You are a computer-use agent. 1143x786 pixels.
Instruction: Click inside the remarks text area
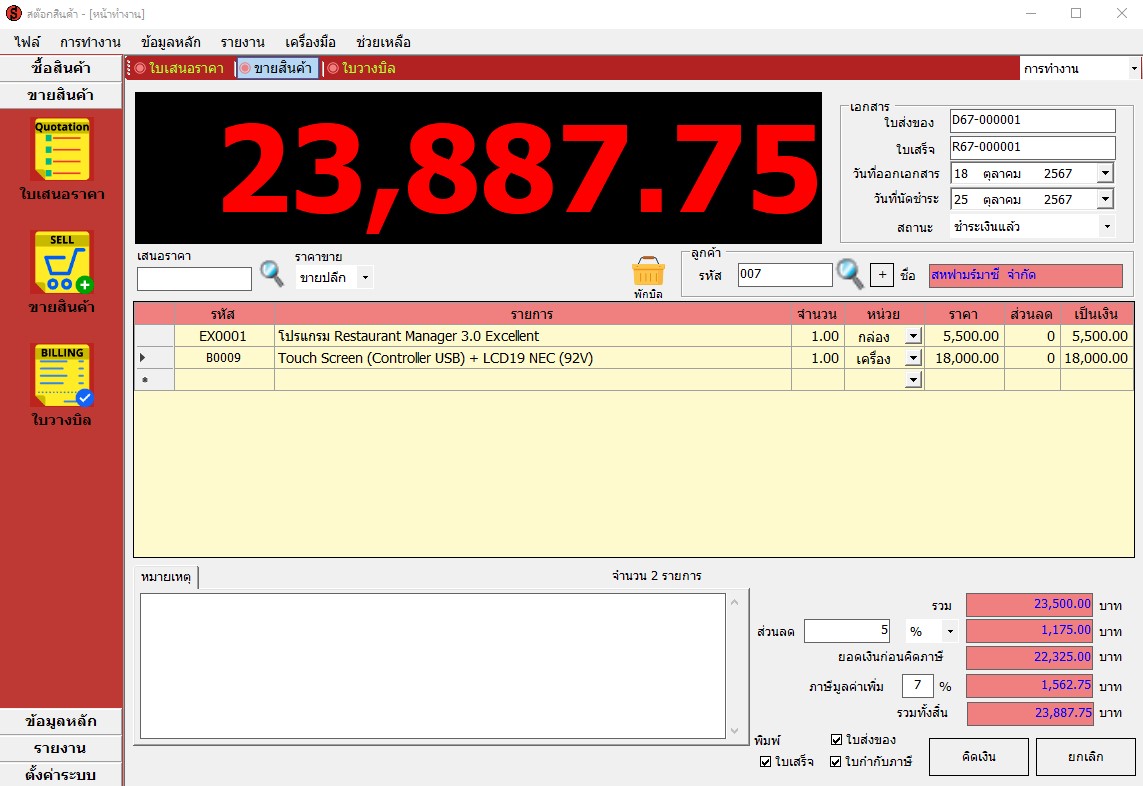[x=432, y=666]
